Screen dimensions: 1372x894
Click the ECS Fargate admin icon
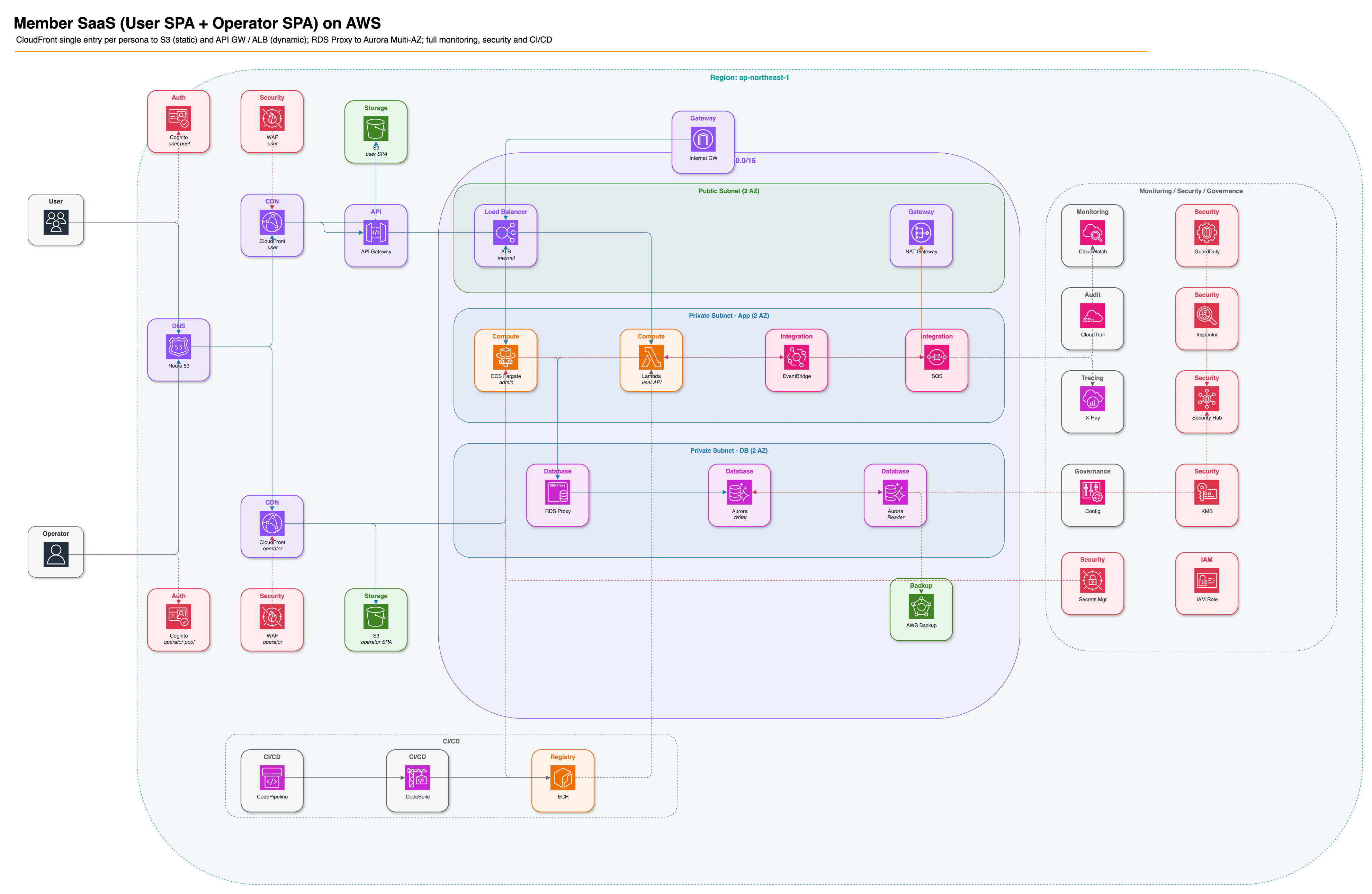505,357
